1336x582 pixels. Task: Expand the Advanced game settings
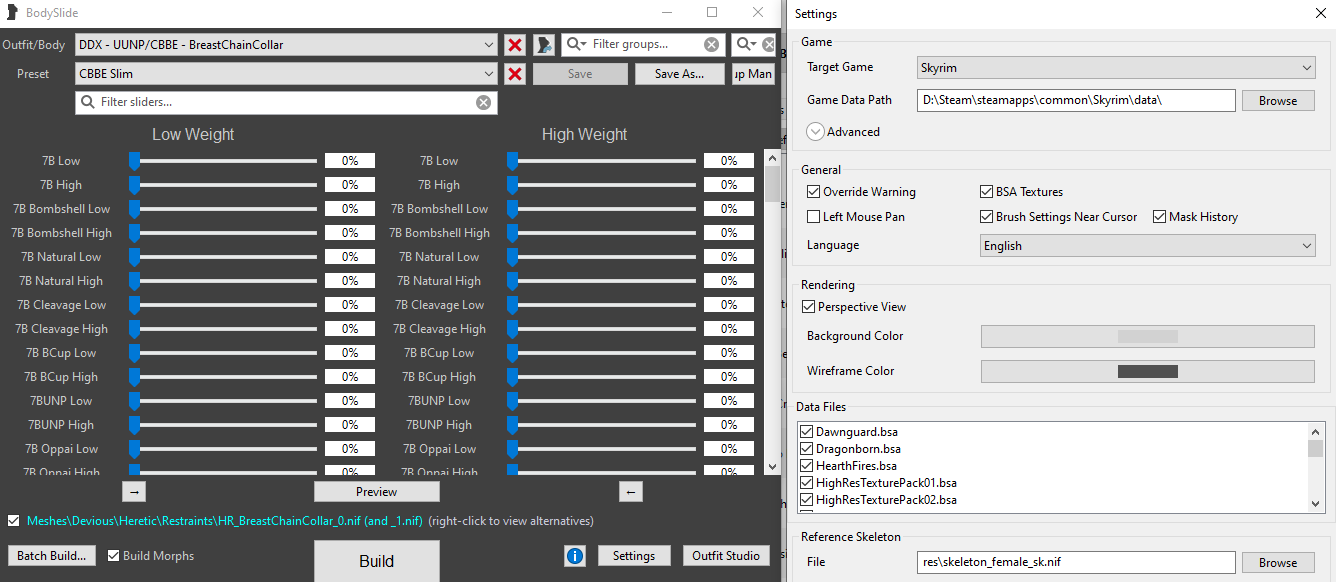coord(816,132)
